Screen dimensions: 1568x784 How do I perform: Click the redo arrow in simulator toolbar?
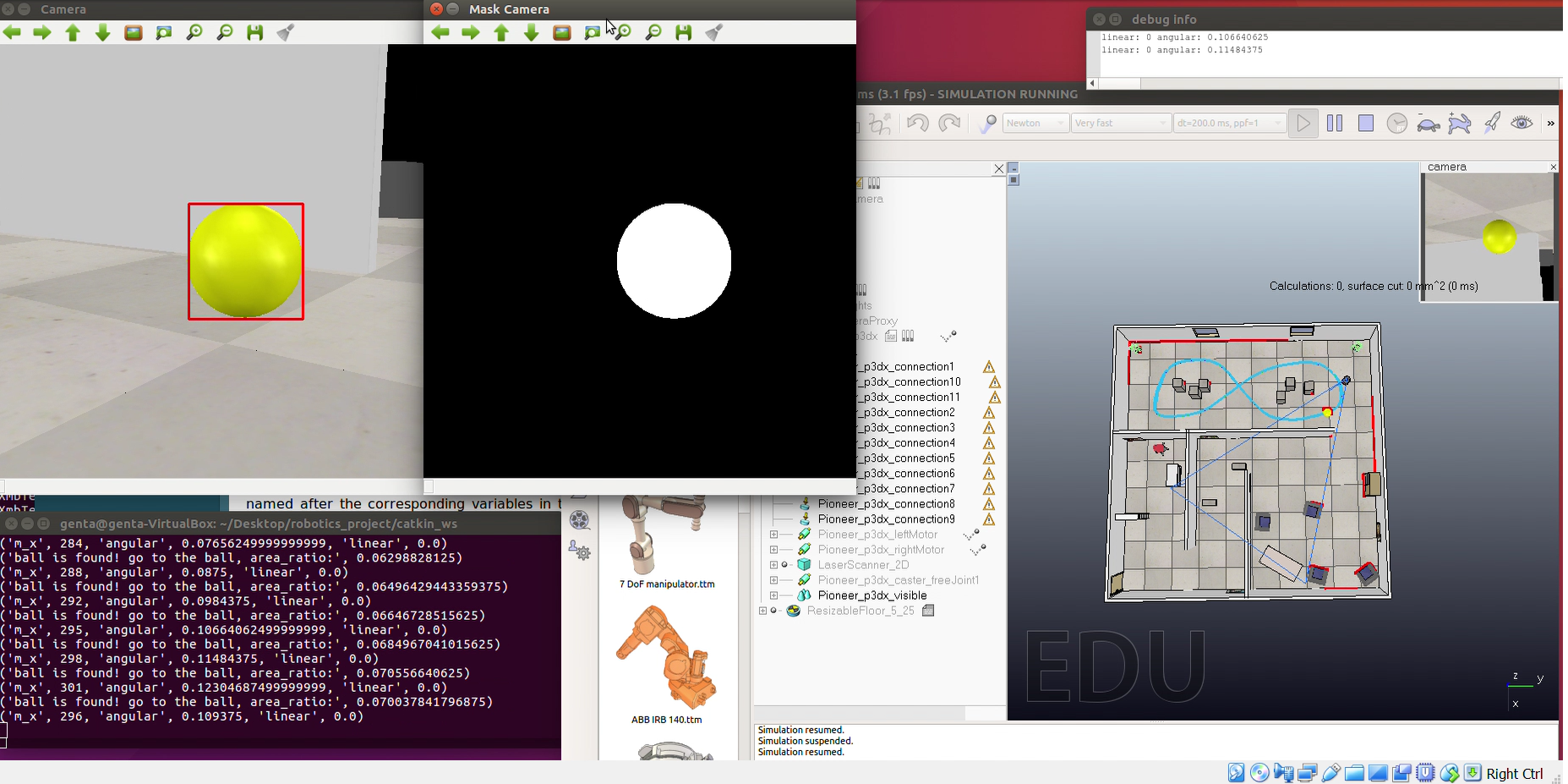(950, 123)
